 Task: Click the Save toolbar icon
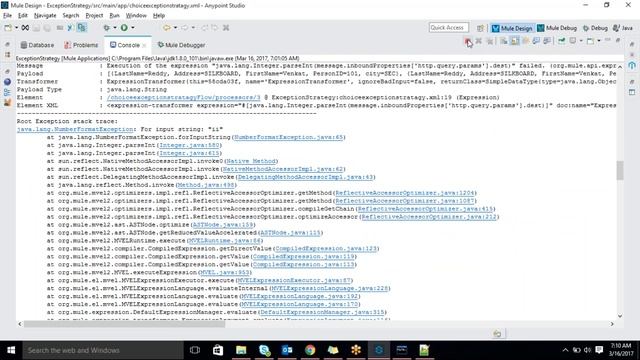[36, 28]
